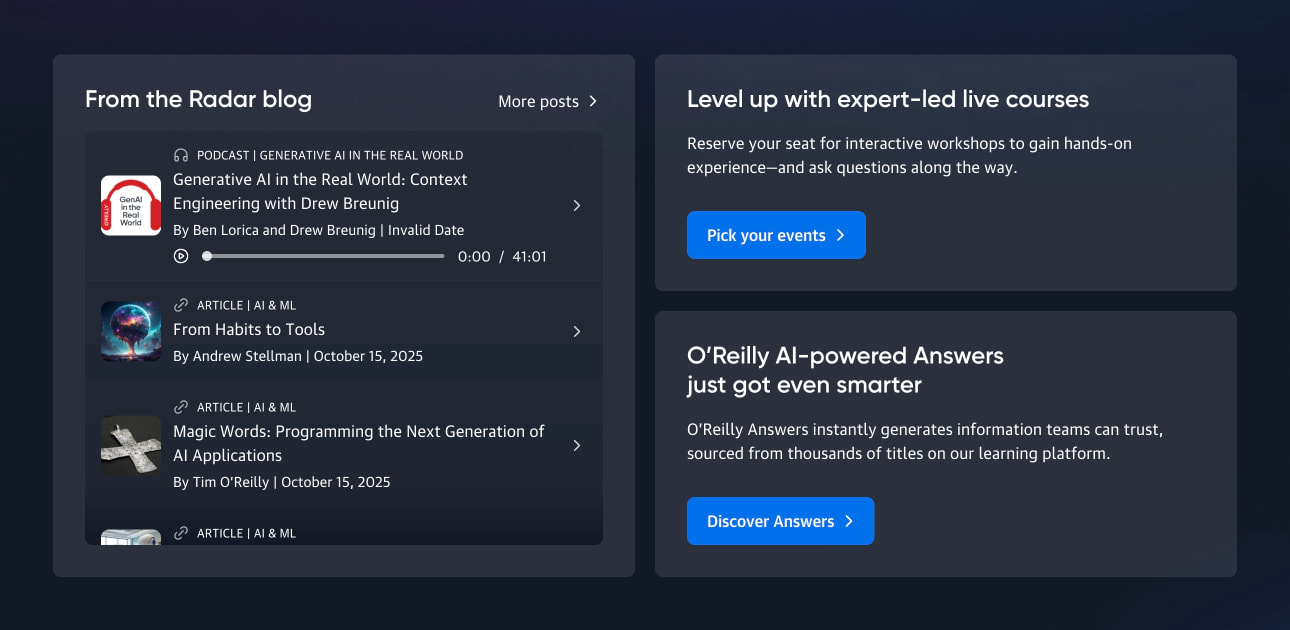This screenshot has width=1290, height=630.
Task: Click the Pick your events button
Action: [x=776, y=235]
